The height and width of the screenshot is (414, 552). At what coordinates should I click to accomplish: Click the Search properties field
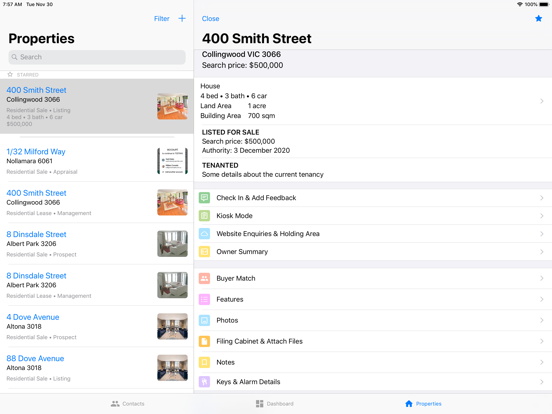[x=97, y=57]
